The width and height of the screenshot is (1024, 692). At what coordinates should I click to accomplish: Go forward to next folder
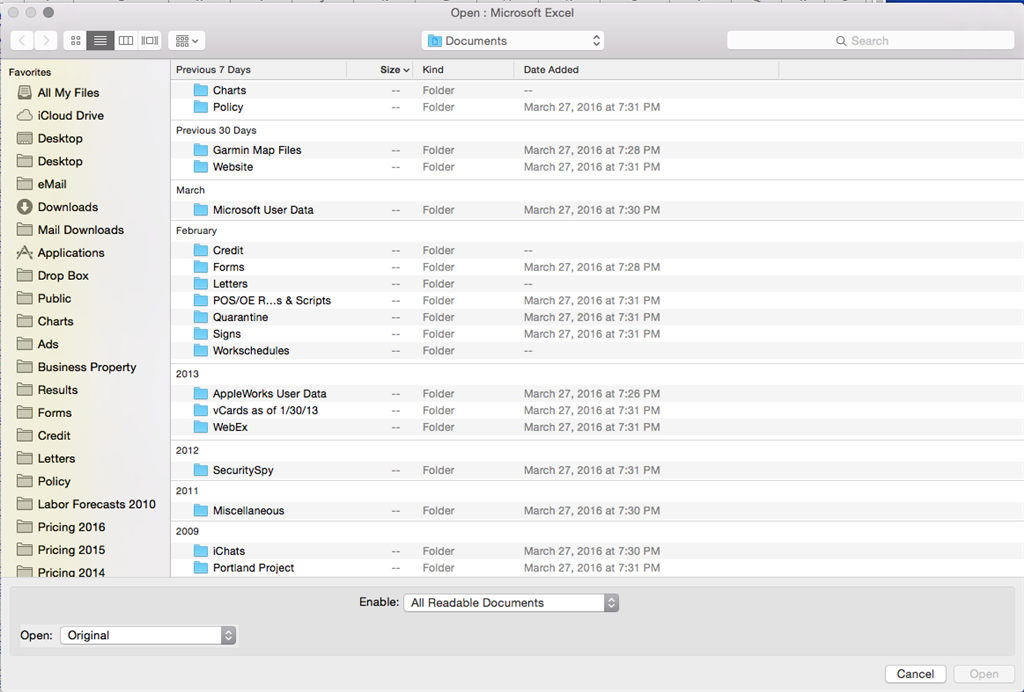46,40
